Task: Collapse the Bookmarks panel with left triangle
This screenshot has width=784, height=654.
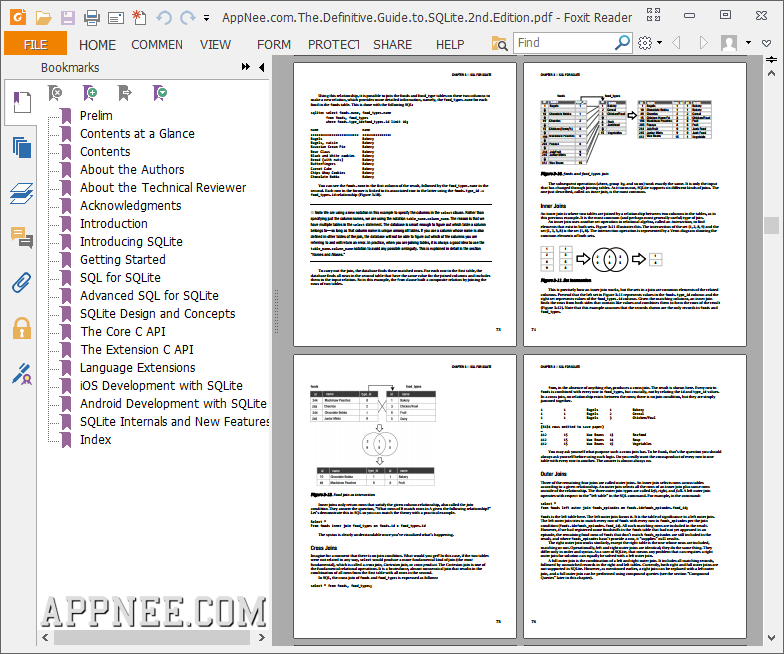Action: point(262,68)
